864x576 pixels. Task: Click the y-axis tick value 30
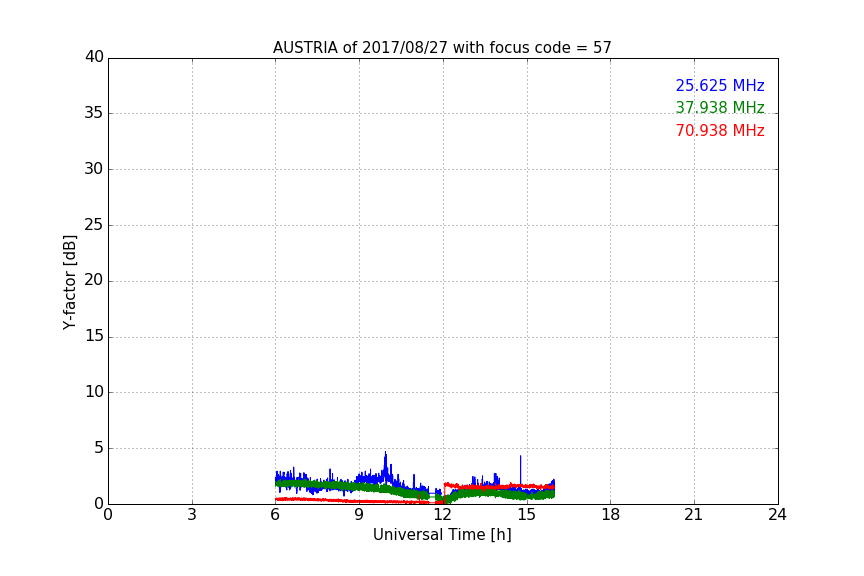coord(94,169)
